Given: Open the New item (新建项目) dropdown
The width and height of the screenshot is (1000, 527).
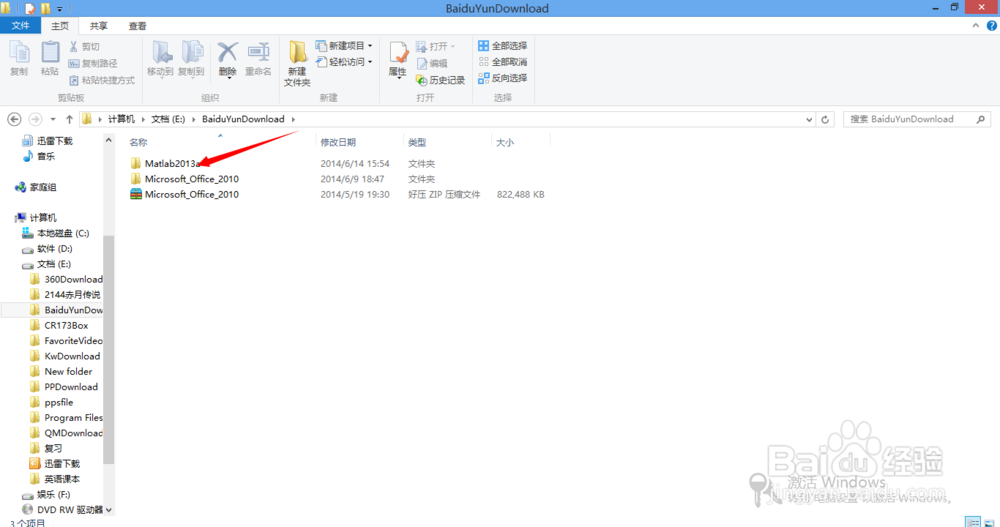Looking at the screenshot, I should point(344,46).
